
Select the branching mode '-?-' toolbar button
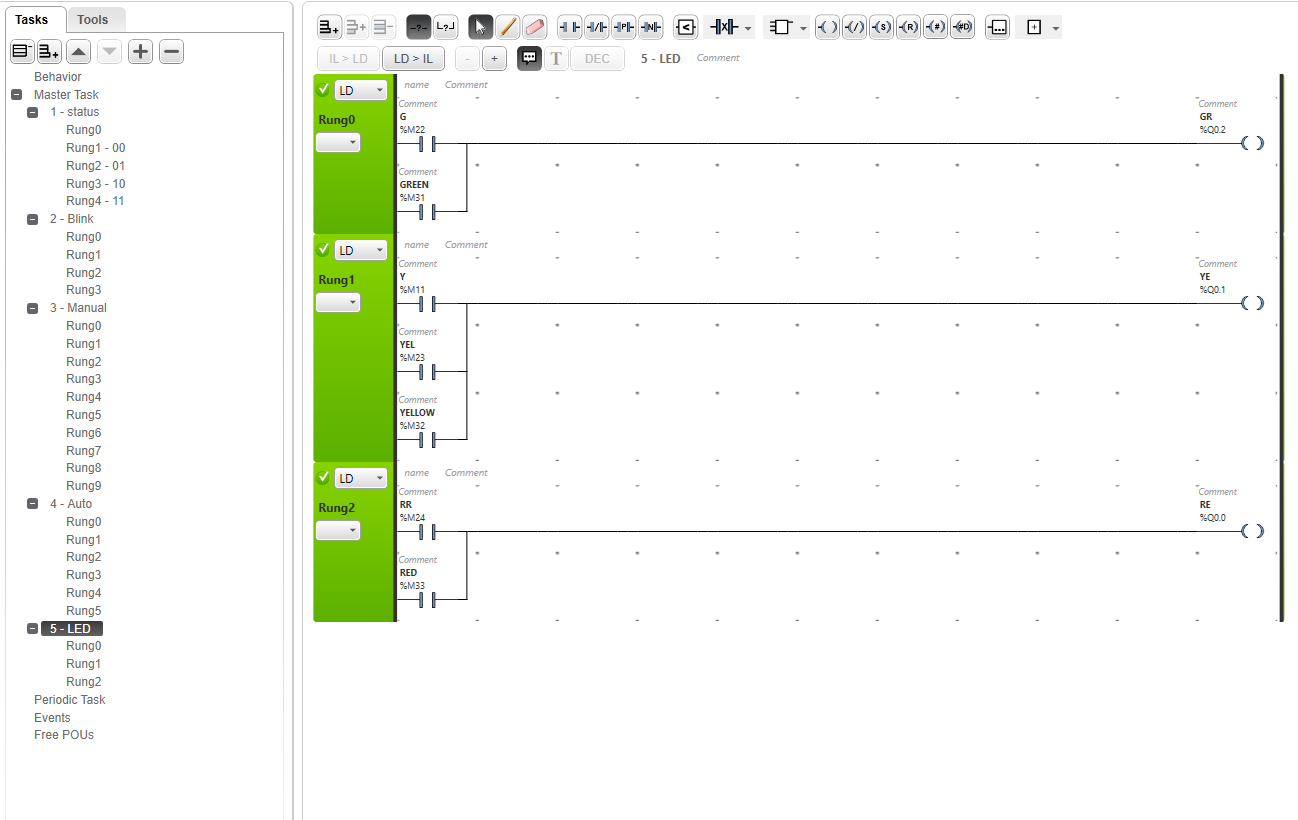[419, 27]
